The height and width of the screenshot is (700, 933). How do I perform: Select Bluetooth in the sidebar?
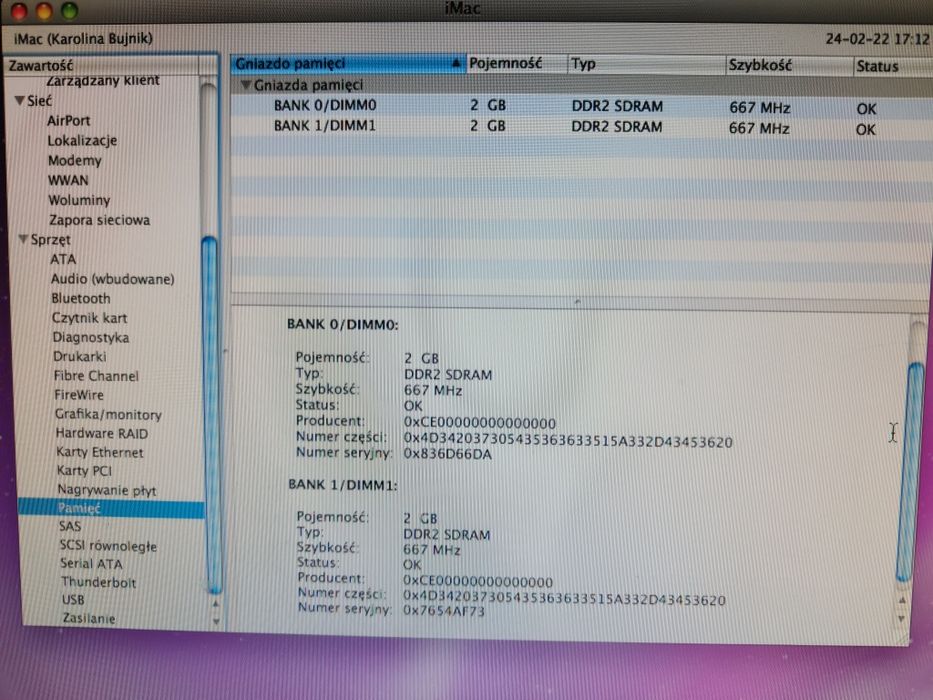click(x=81, y=299)
